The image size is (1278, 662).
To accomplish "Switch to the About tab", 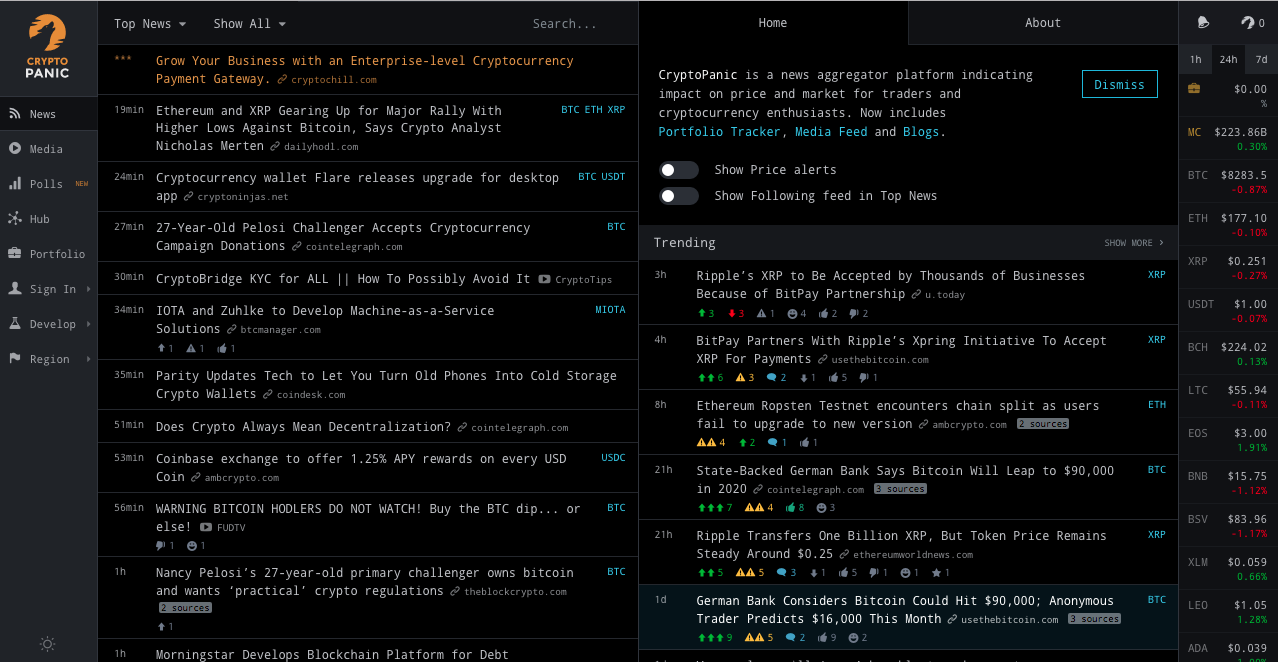I will (1043, 23).
